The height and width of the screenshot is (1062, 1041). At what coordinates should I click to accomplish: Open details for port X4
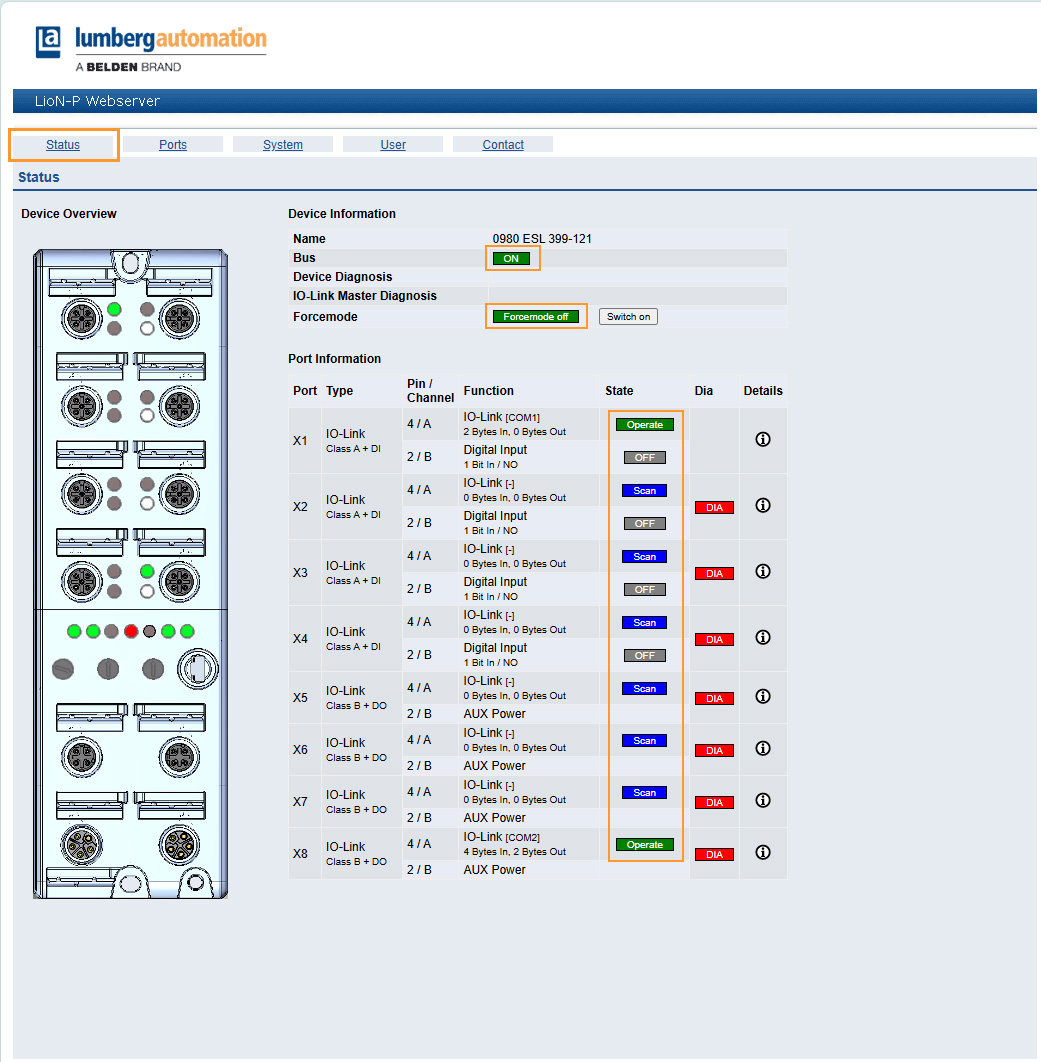point(763,638)
